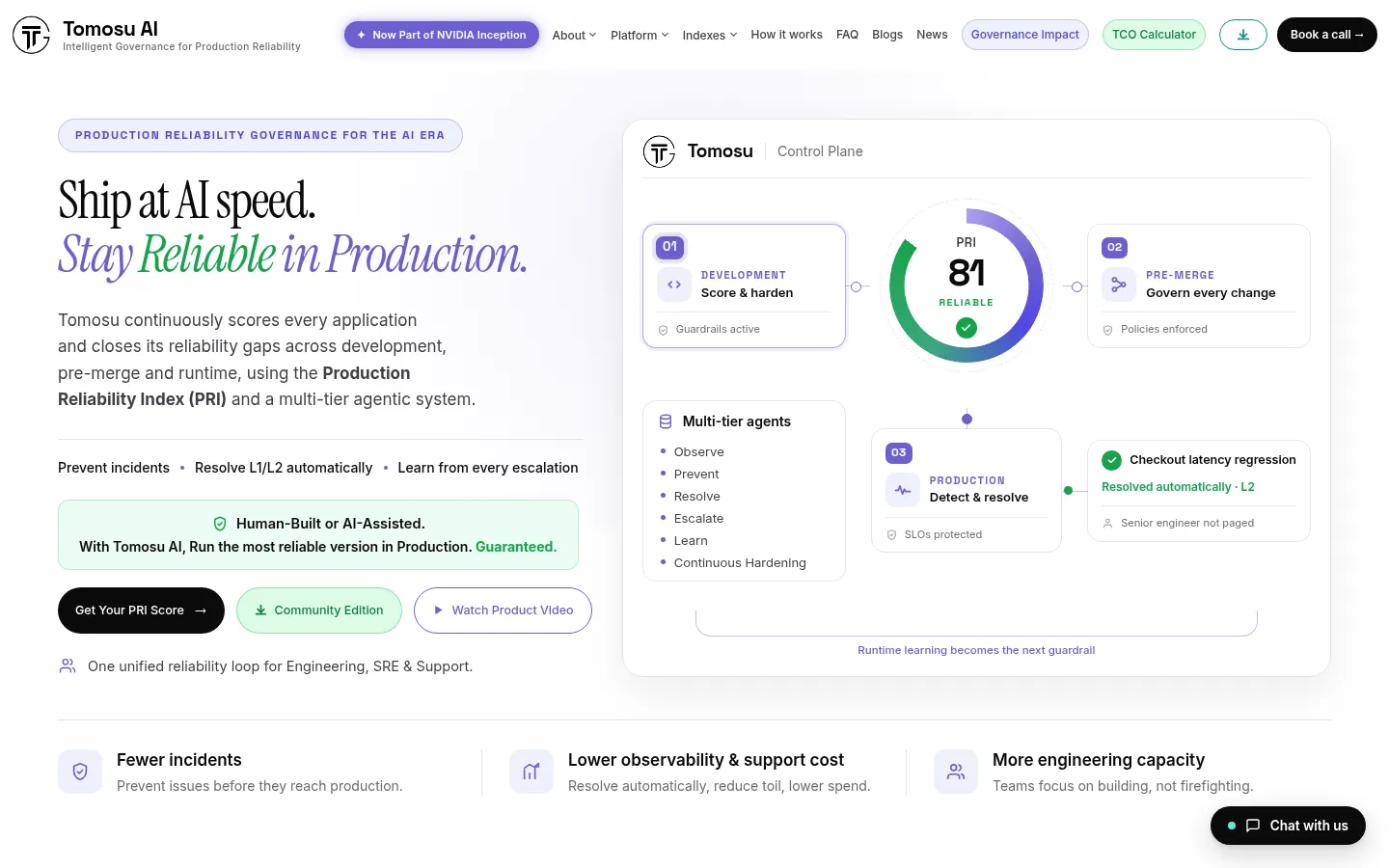Image resolution: width=1389 pixels, height=868 pixels.
Task: Click the branch icon beside Pre-Merge
Action: 1119,285
